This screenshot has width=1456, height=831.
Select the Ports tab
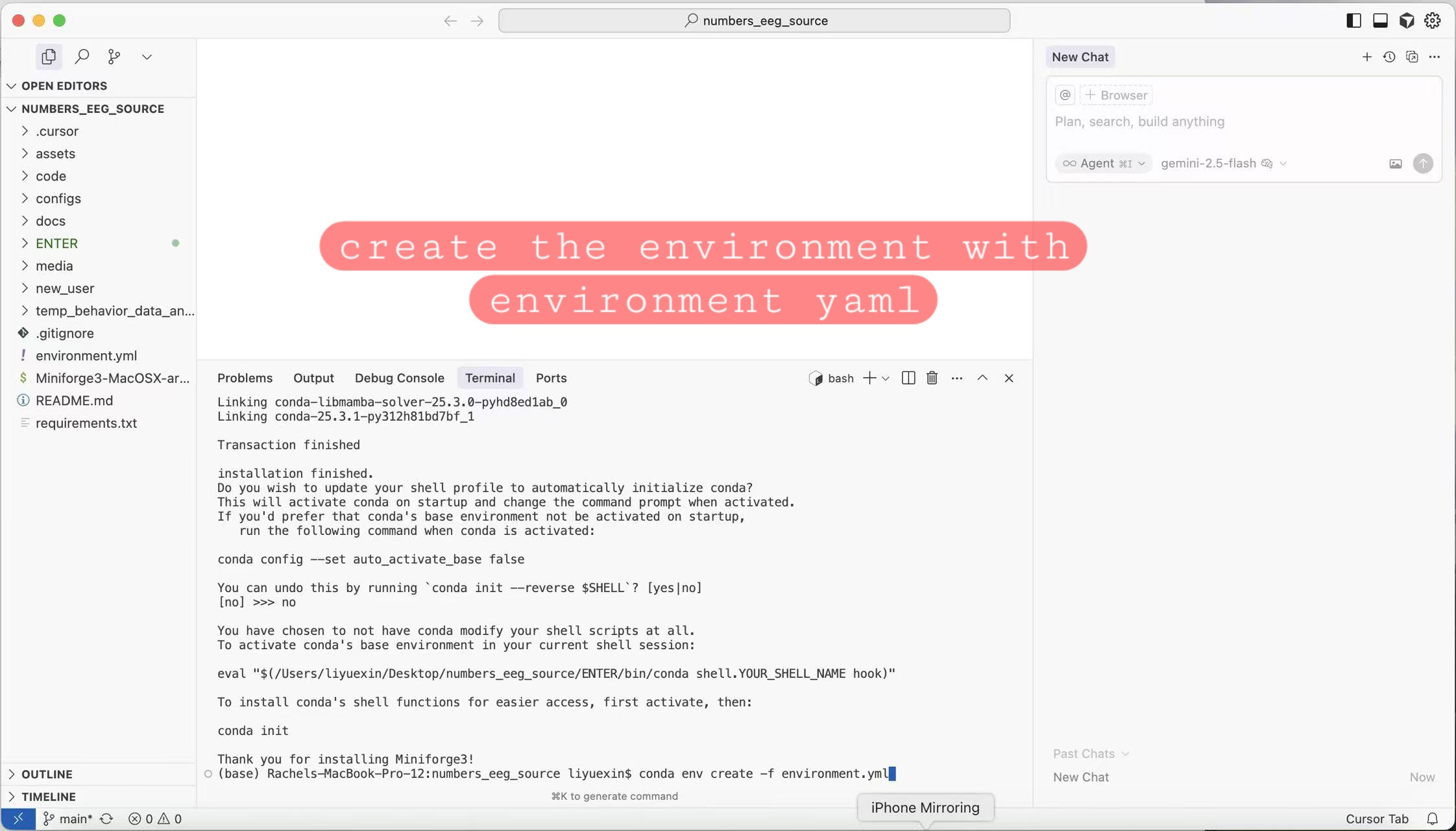550,378
